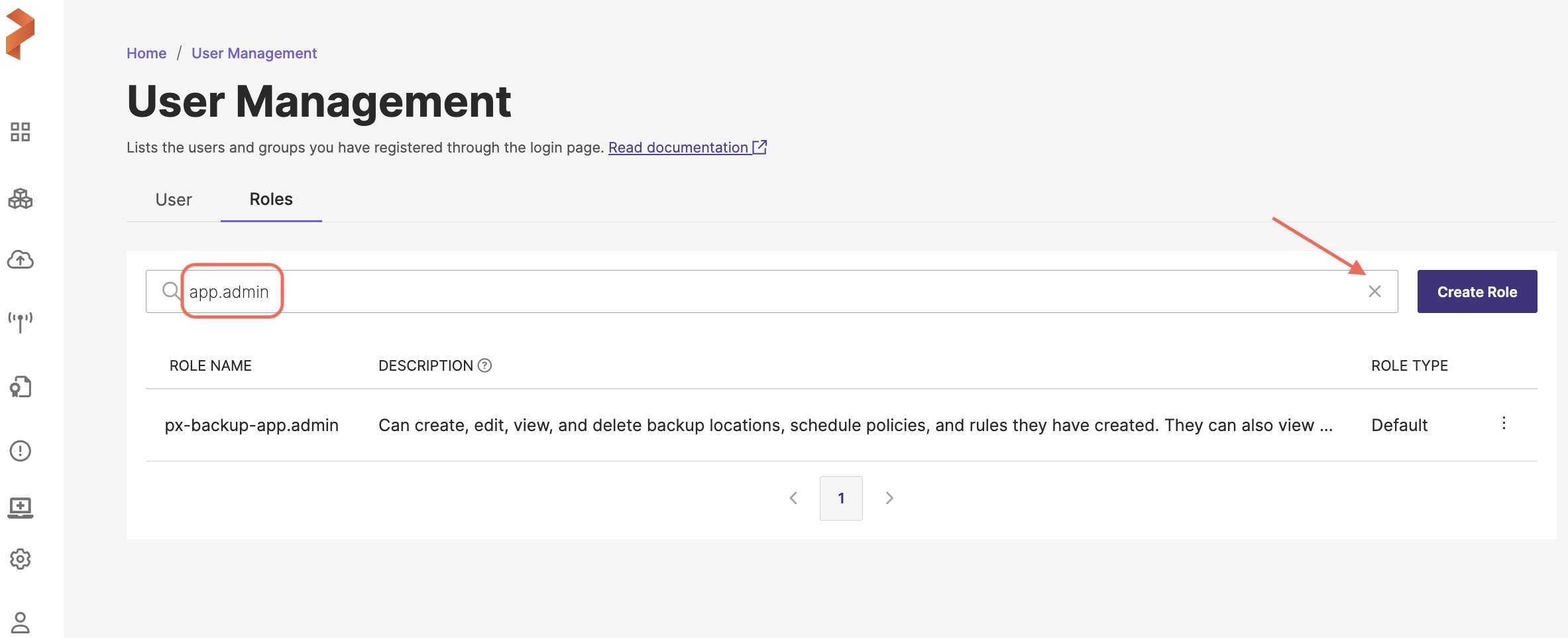Screen dimensions: 1568x638
Task: Open the alerts exclamation circle icon
Action: tap(20, 451)
